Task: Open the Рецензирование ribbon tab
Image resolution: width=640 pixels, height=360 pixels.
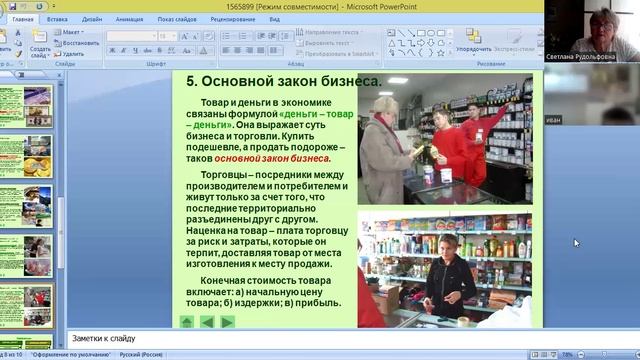Action: (233, 19)
